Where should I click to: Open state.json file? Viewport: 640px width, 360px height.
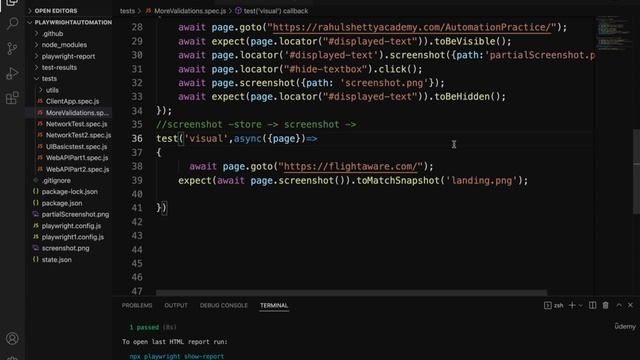(56, 260)
